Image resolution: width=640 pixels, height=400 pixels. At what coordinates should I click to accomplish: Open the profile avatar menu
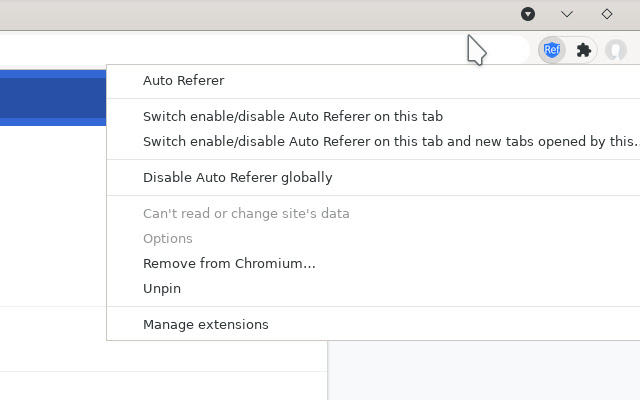click(x=616, y=50)
